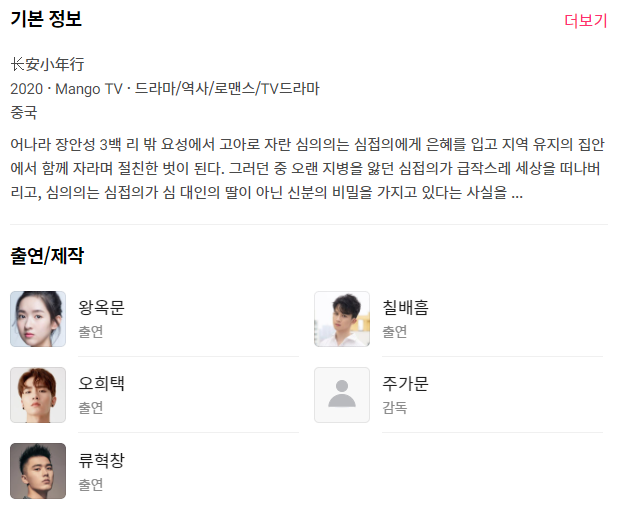The image size is (620, 510).
Task: Click the title 长安小年行
Action: 47,65
